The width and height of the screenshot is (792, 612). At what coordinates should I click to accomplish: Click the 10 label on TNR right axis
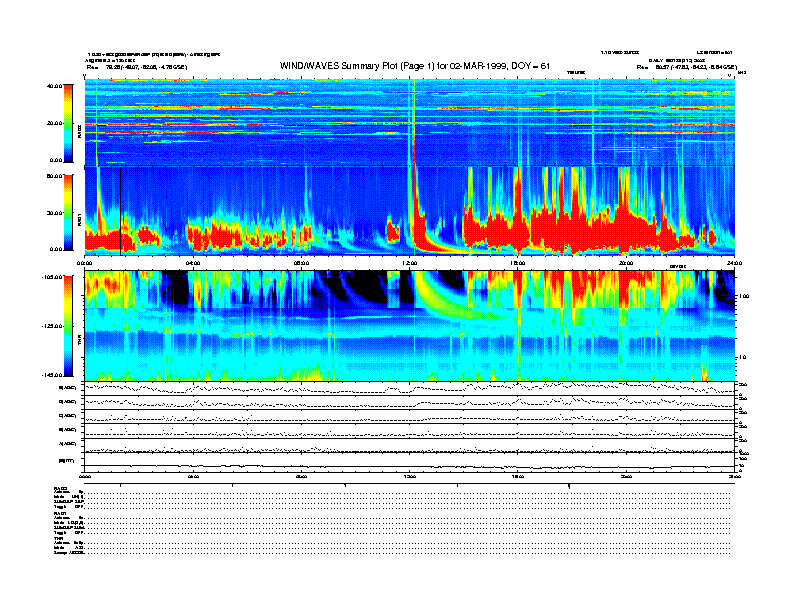742,357
